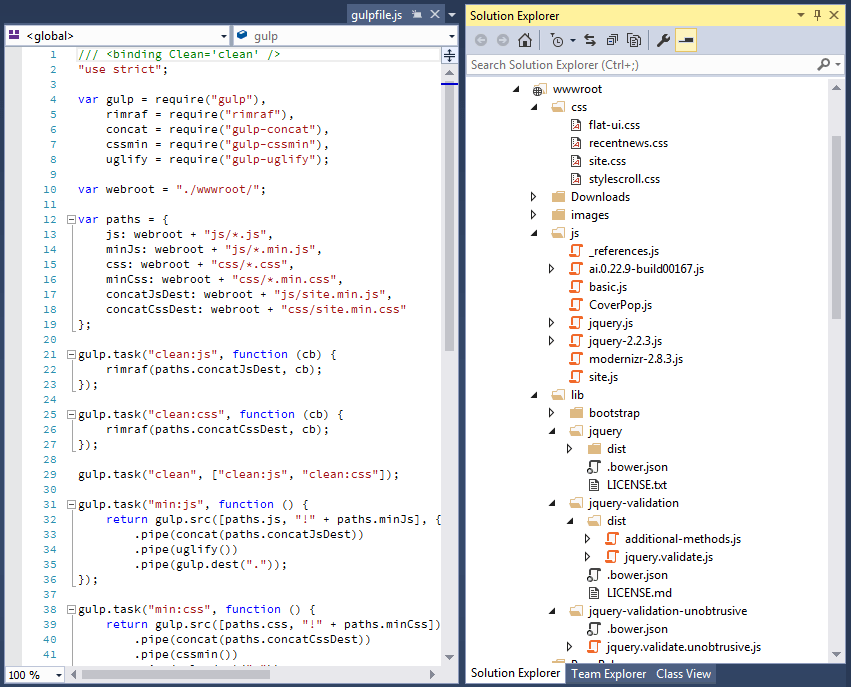
Task: Click the Home icon in Solution Explorer toolbar
Action: point(525,40)
